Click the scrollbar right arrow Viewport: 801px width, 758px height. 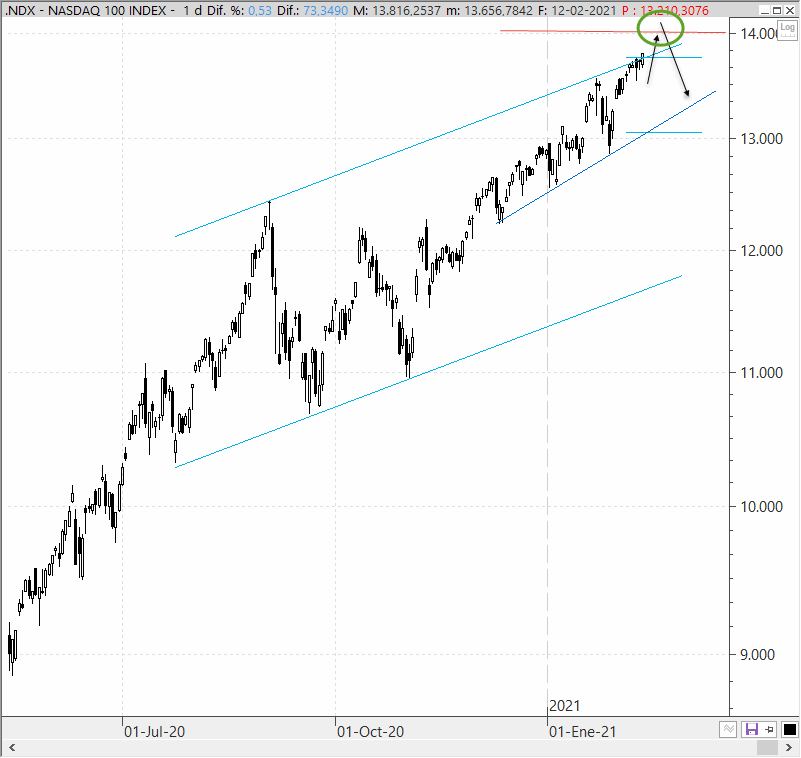click(789, 748)
